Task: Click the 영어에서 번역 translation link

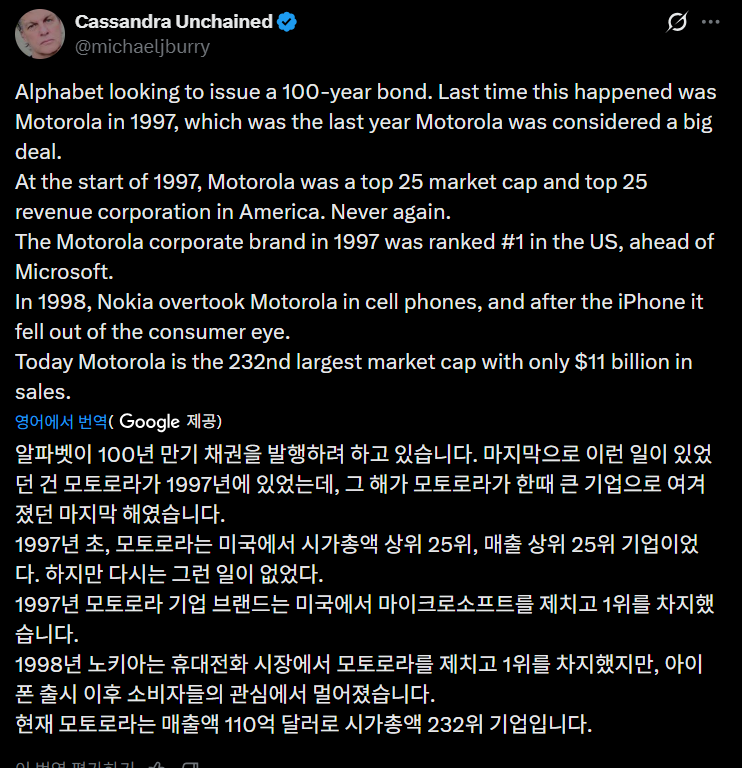Action: 61,421
